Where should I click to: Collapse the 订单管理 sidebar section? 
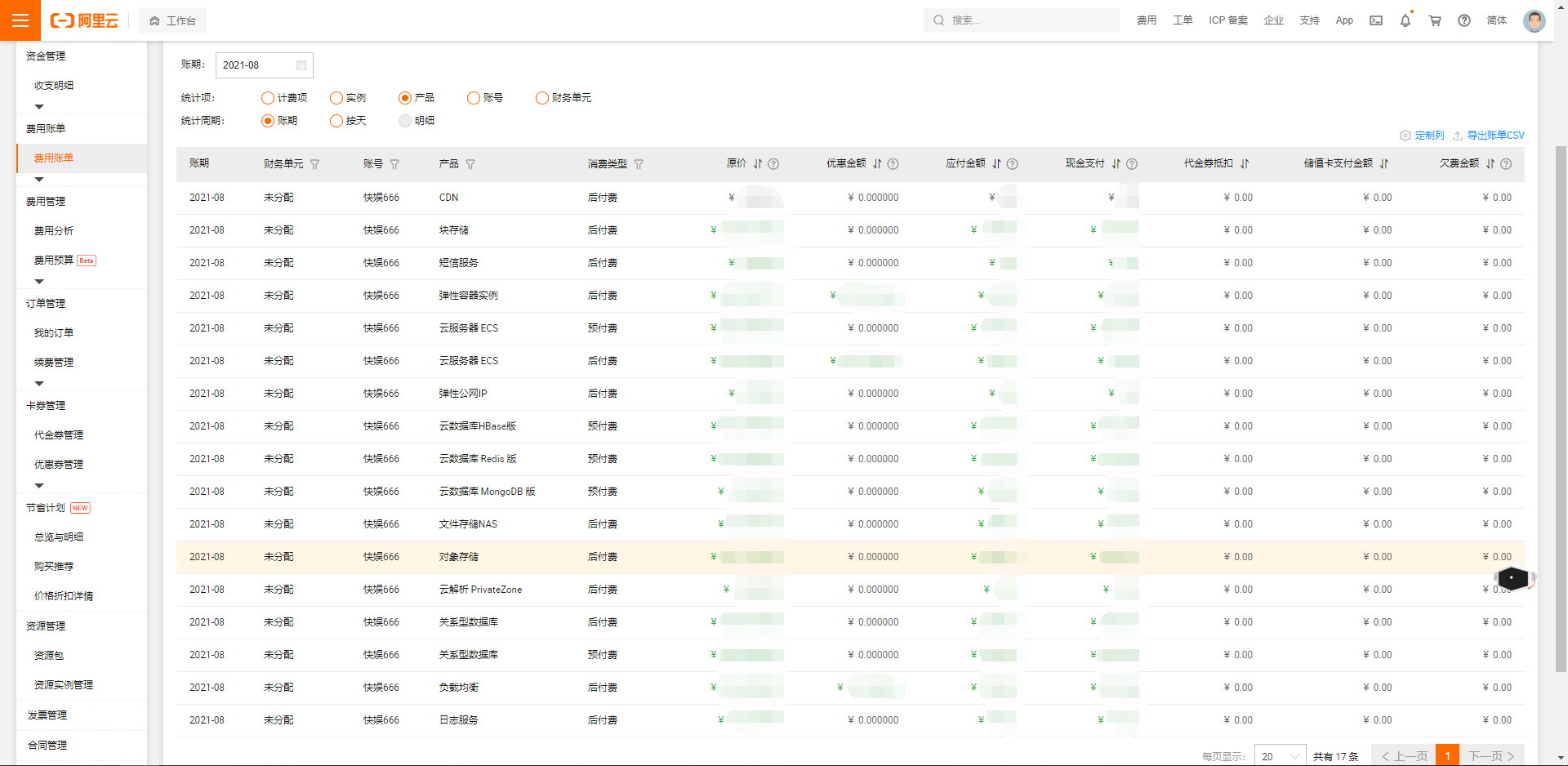[x=39, y=384]
